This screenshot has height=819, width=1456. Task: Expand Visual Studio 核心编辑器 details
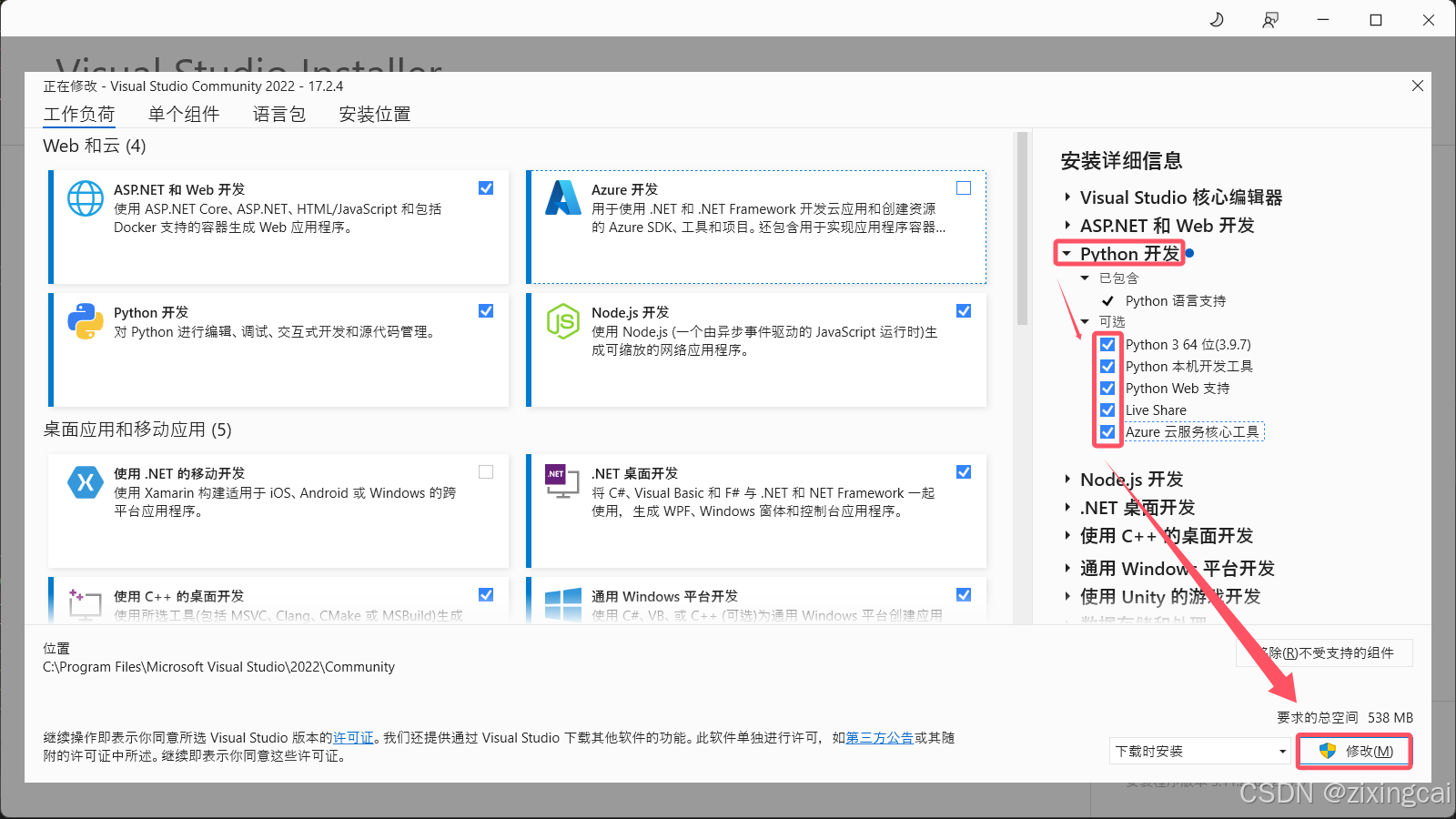pyautogui.click(x=1067, y=197)
